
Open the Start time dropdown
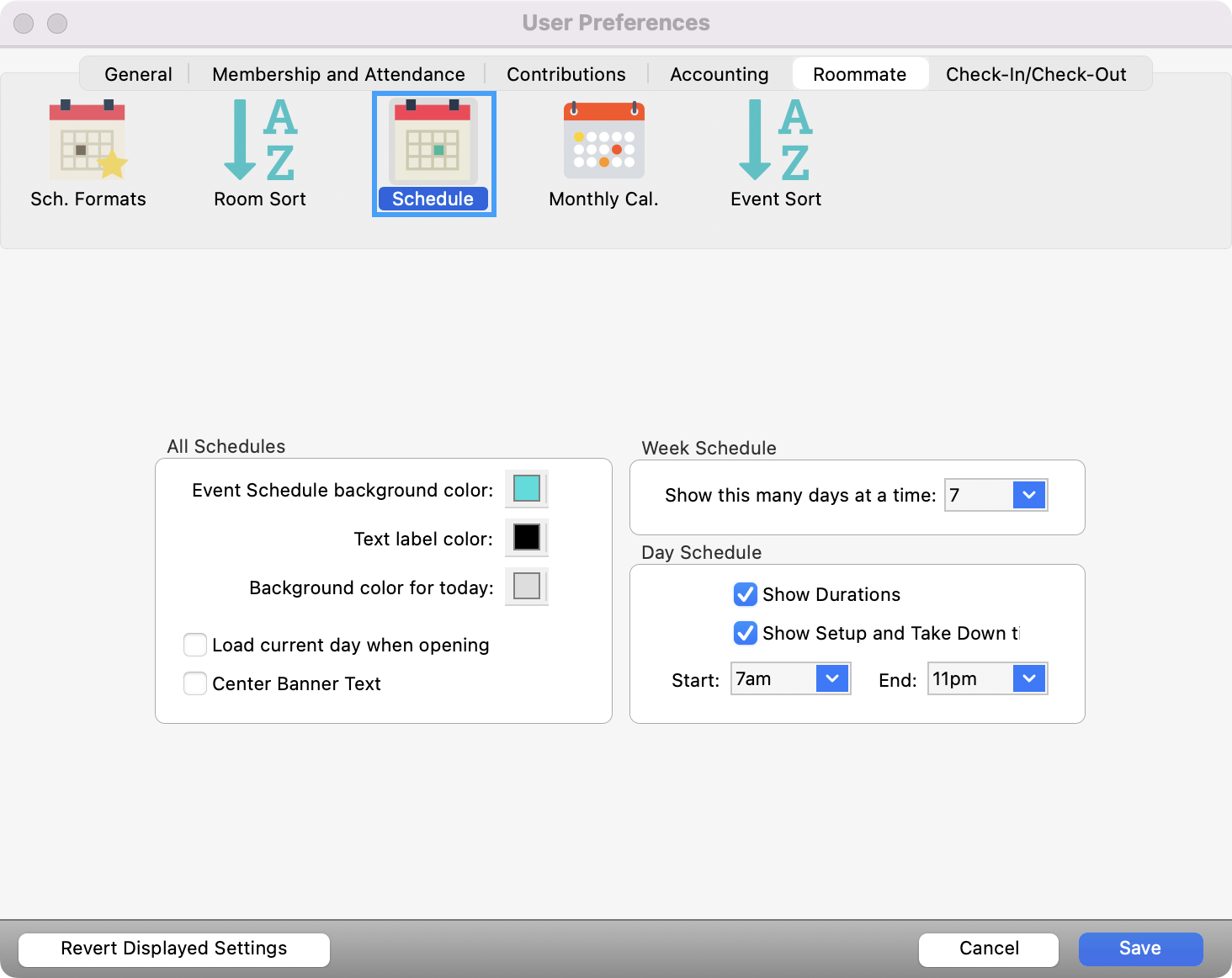click(x=831, y=678)
